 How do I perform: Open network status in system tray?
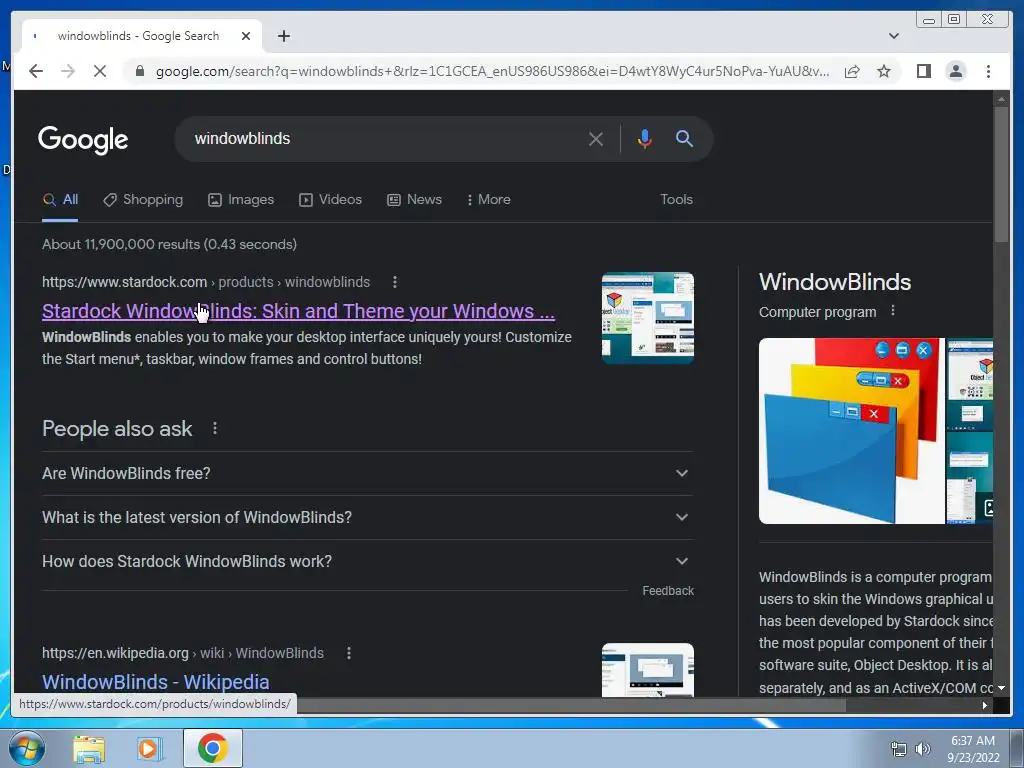(899, 749)
